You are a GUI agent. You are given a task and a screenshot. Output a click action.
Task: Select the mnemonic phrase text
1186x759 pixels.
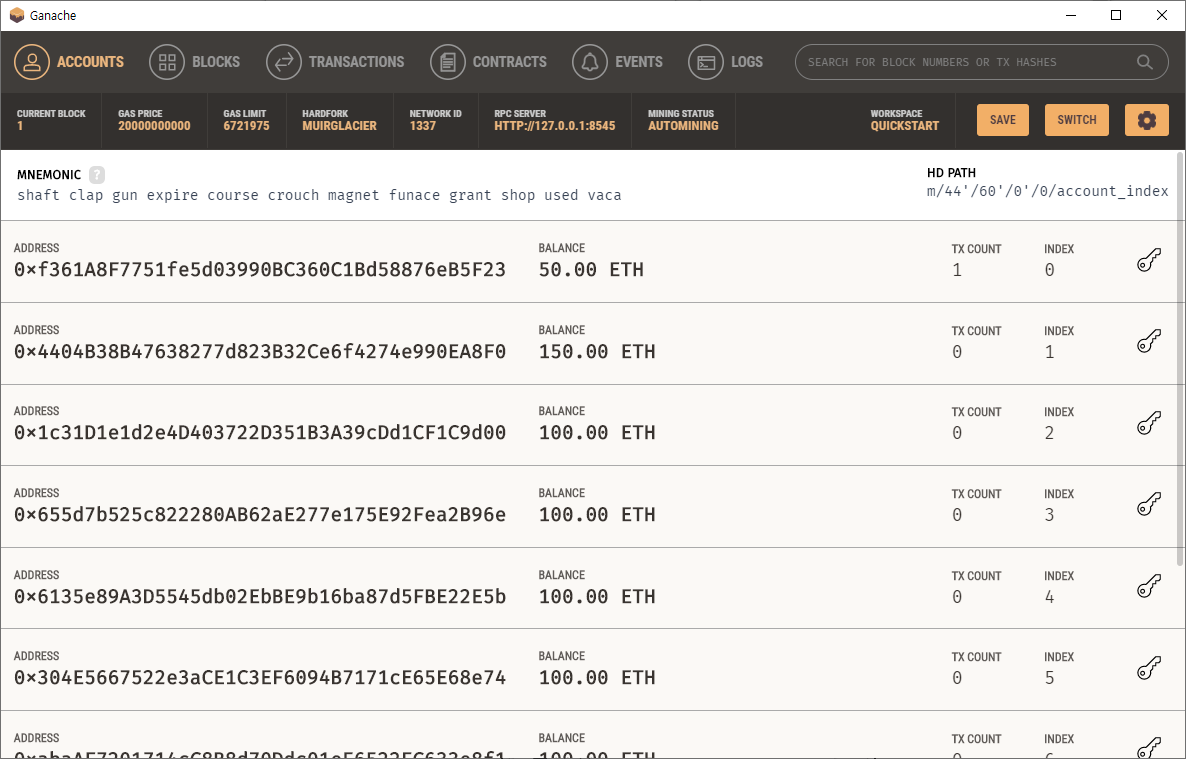point(319,195)
